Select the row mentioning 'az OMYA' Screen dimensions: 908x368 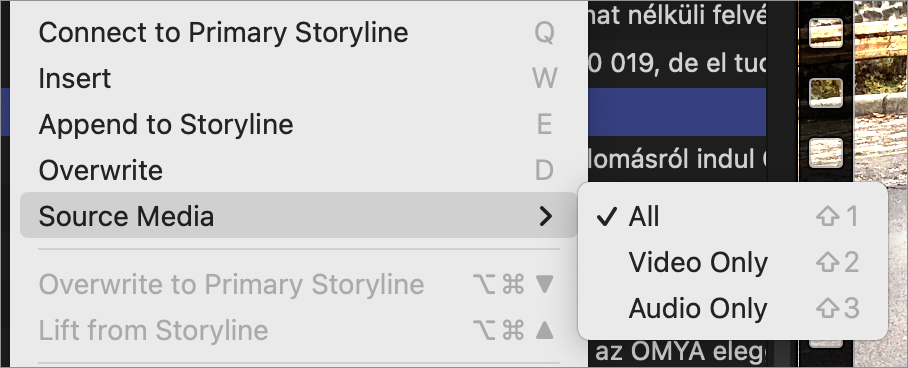pyautogui.click(x=678, y=352)
